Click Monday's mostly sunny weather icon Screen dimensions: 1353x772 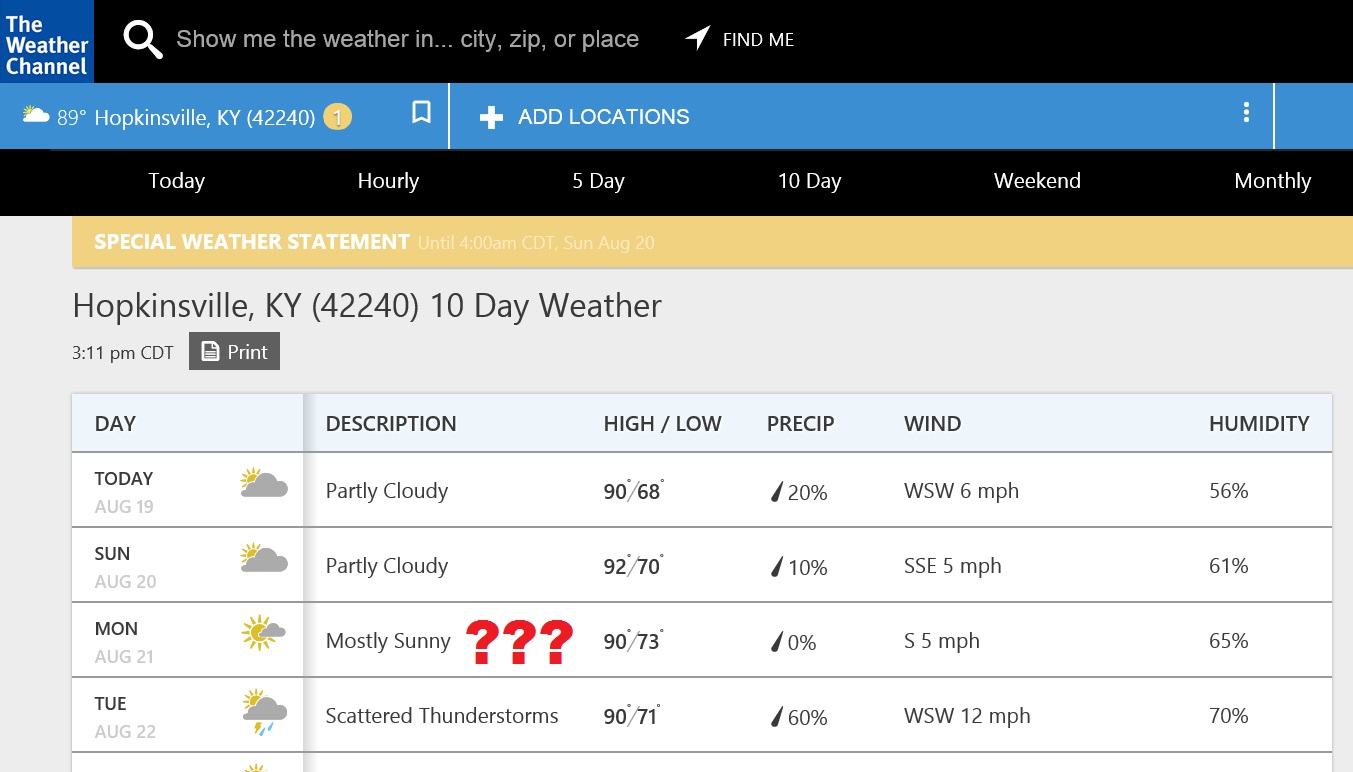coord(263,633)
